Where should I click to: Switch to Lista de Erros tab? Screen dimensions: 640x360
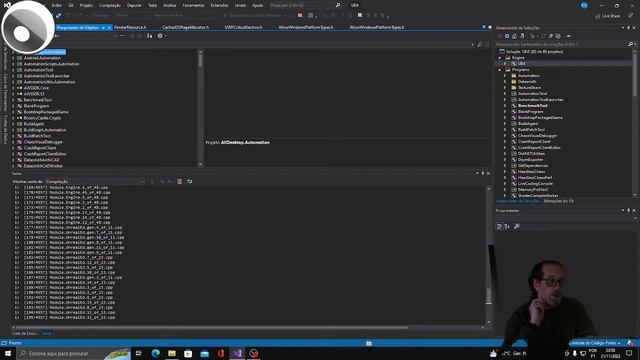(x=25, y=333)
